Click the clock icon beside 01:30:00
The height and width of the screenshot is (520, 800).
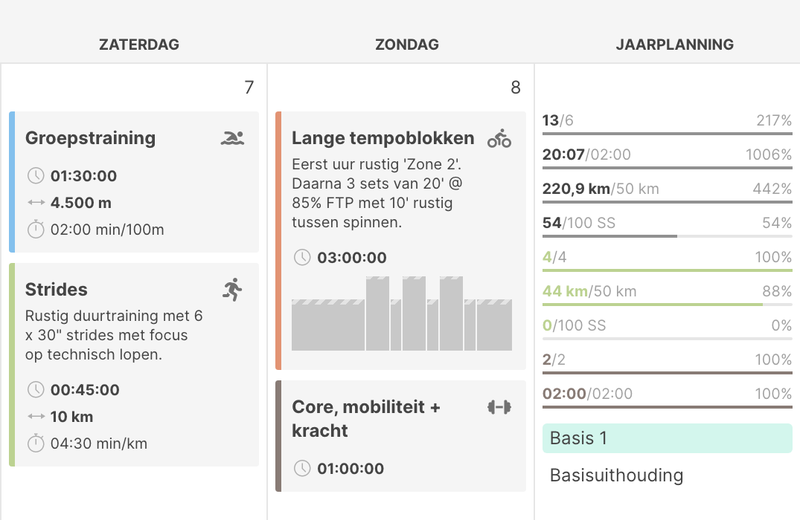(x=36, y=176)
